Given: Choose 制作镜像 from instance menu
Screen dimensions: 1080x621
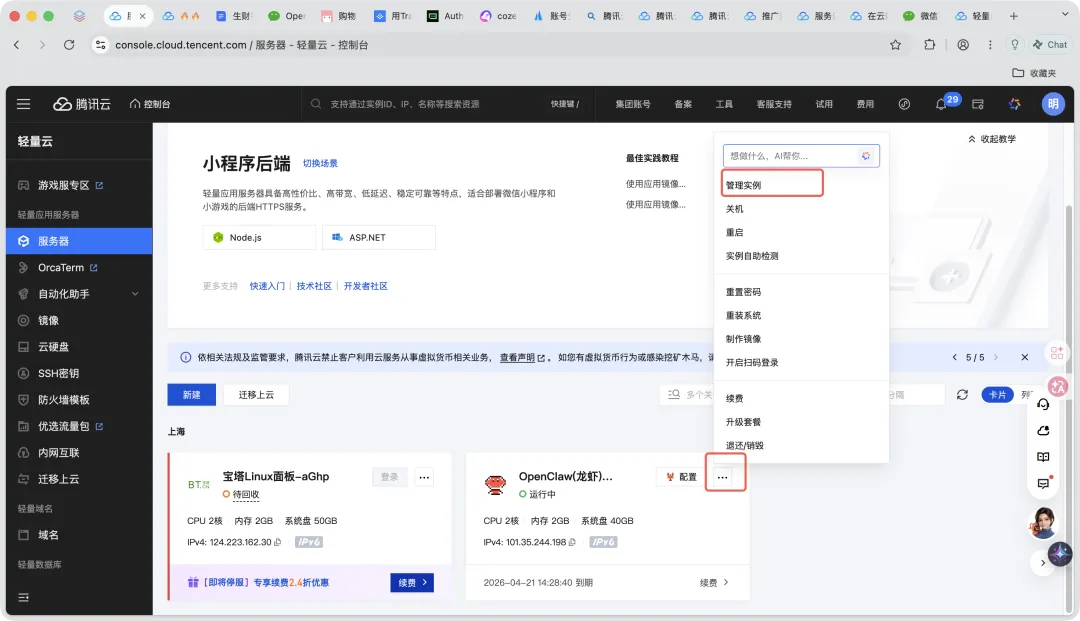Looking at the screenshot, I should coord(743,339).
